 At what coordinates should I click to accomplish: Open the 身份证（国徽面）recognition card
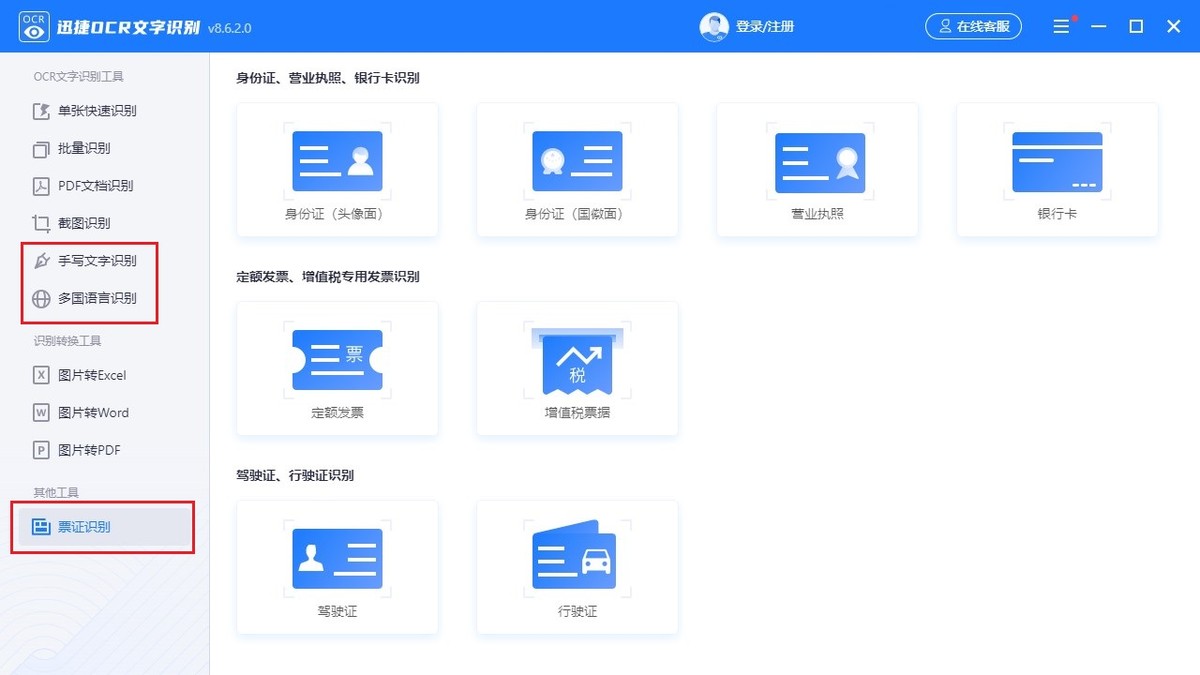577,169
